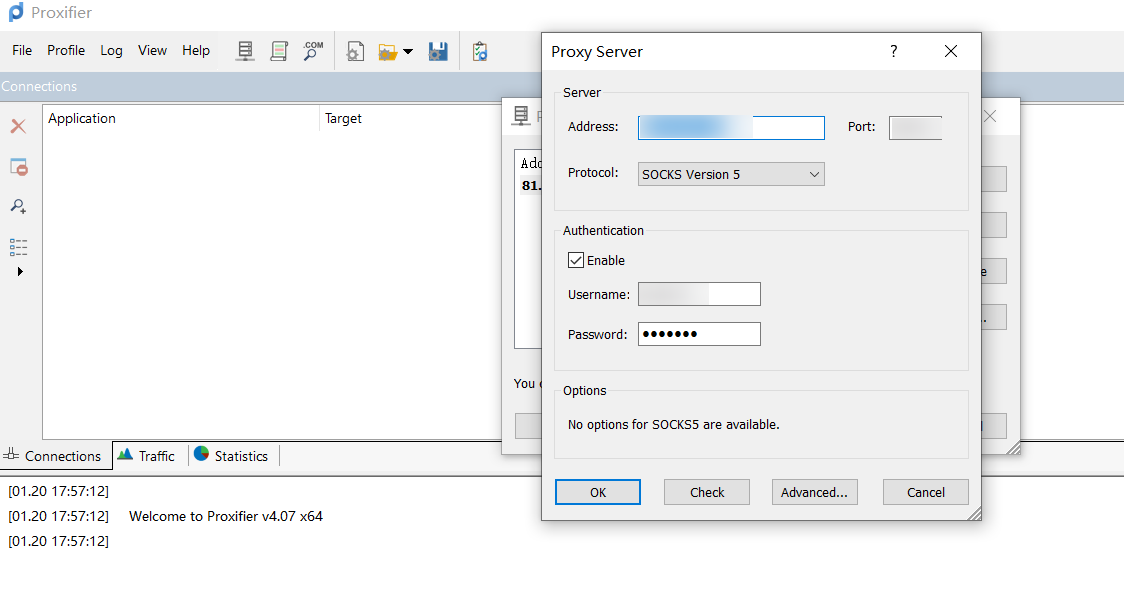The height and width of the screenshot is (590, 1124).
Task: Click the red X sidebar icon
Action: pos(19,127)
